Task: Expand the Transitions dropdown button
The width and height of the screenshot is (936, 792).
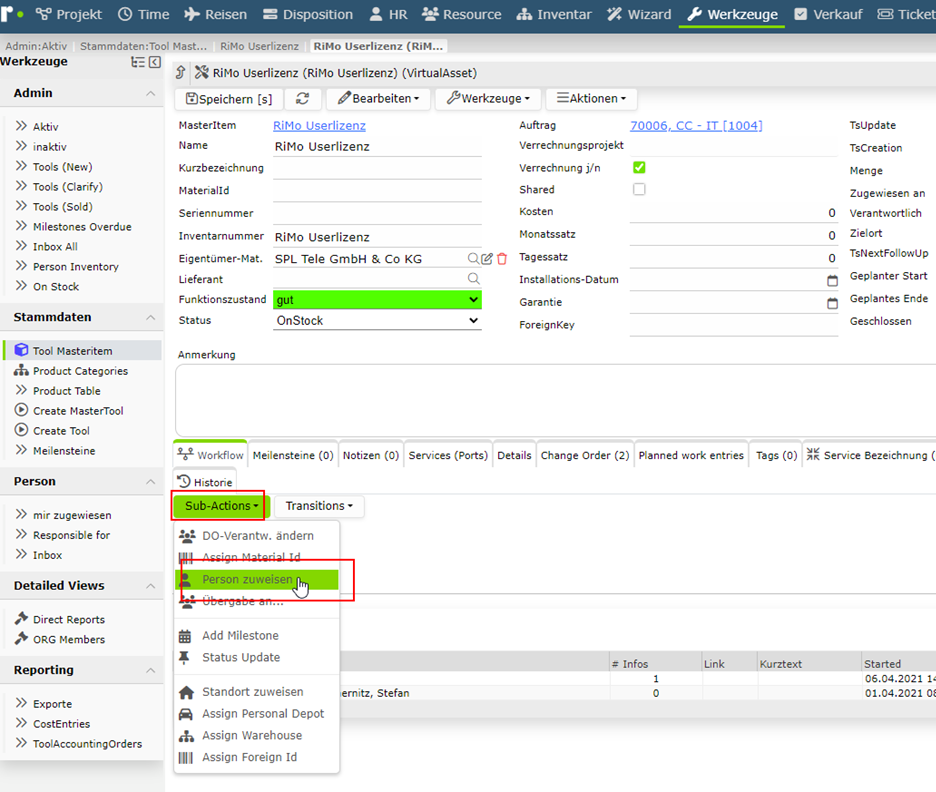Action: click(319, 506)
